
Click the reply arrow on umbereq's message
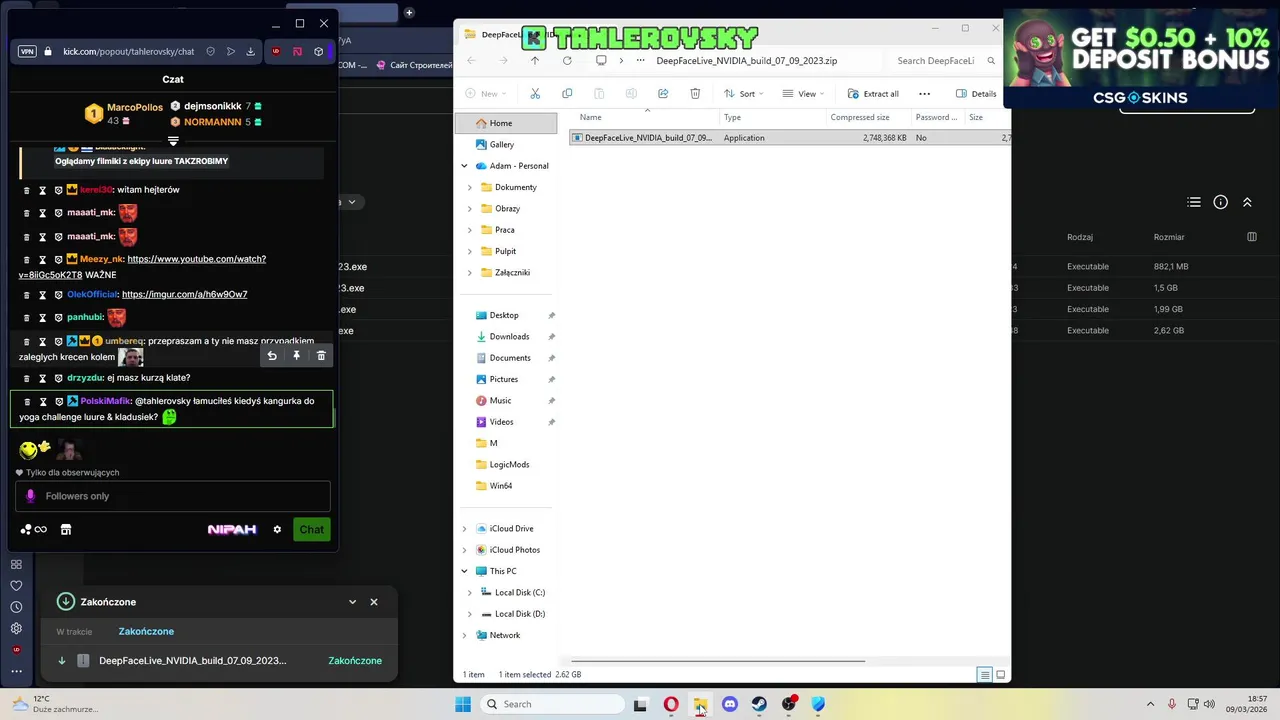272,355
